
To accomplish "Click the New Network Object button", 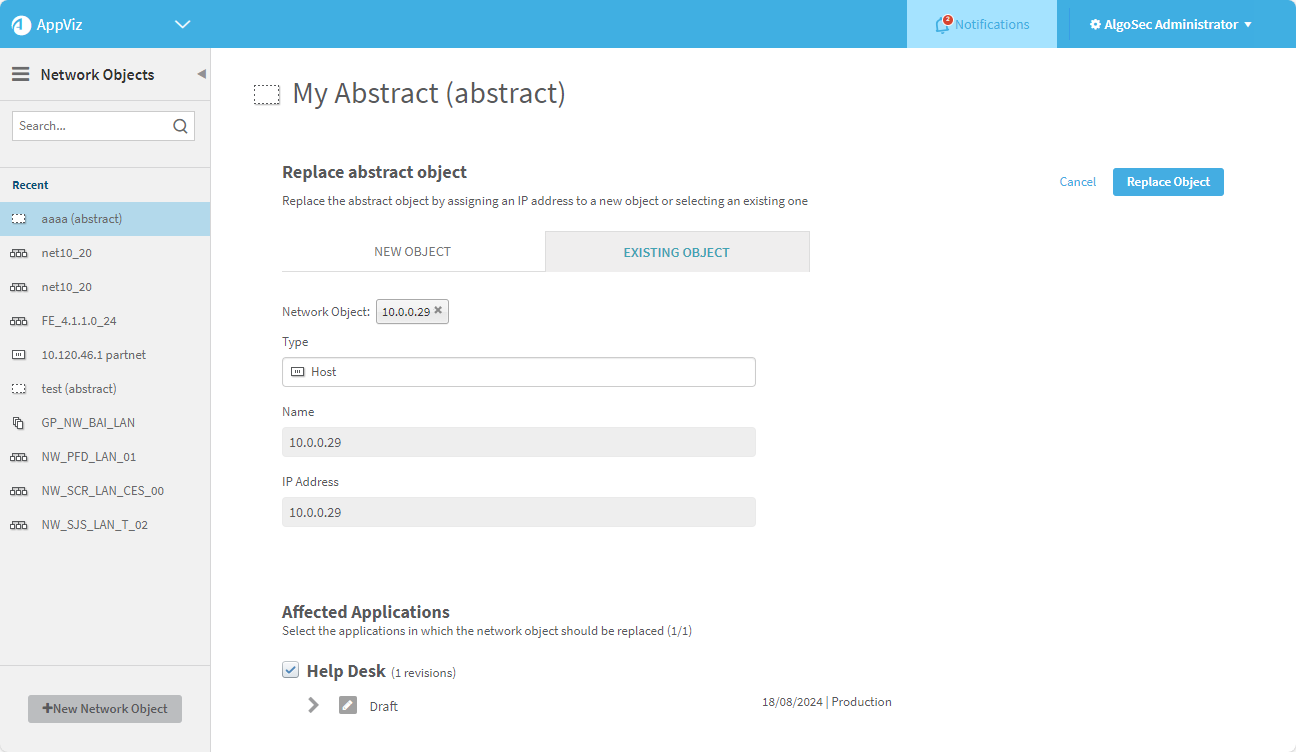I will pyautogui.click(x=105, y=709).
